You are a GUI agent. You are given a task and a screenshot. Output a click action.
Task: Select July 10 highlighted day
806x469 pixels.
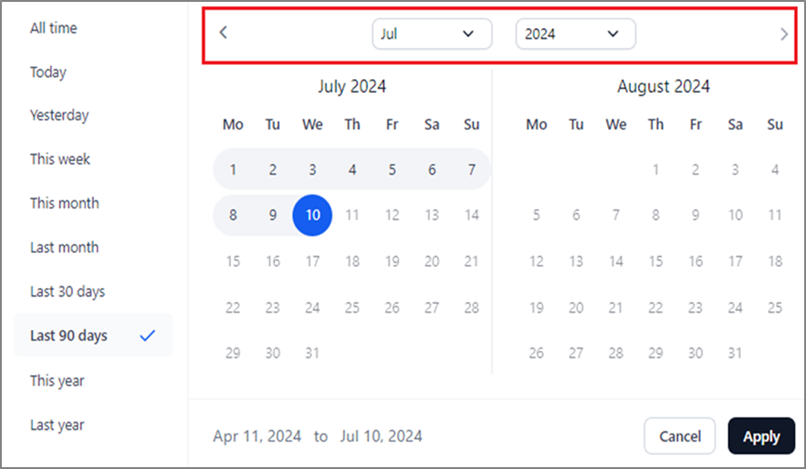coord(313,215)
